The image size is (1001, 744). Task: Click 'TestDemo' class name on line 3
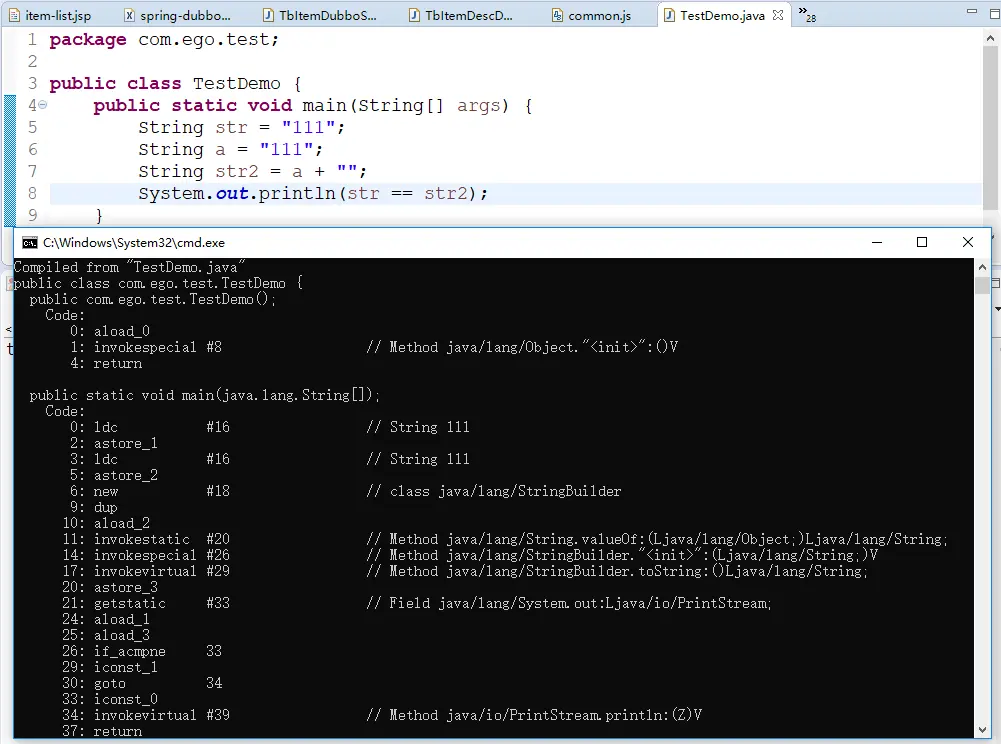(x=237, y=84)
